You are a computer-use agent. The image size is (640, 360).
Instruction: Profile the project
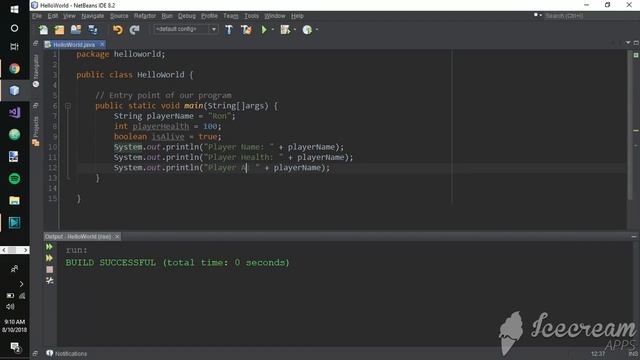(x=307, y=29)
